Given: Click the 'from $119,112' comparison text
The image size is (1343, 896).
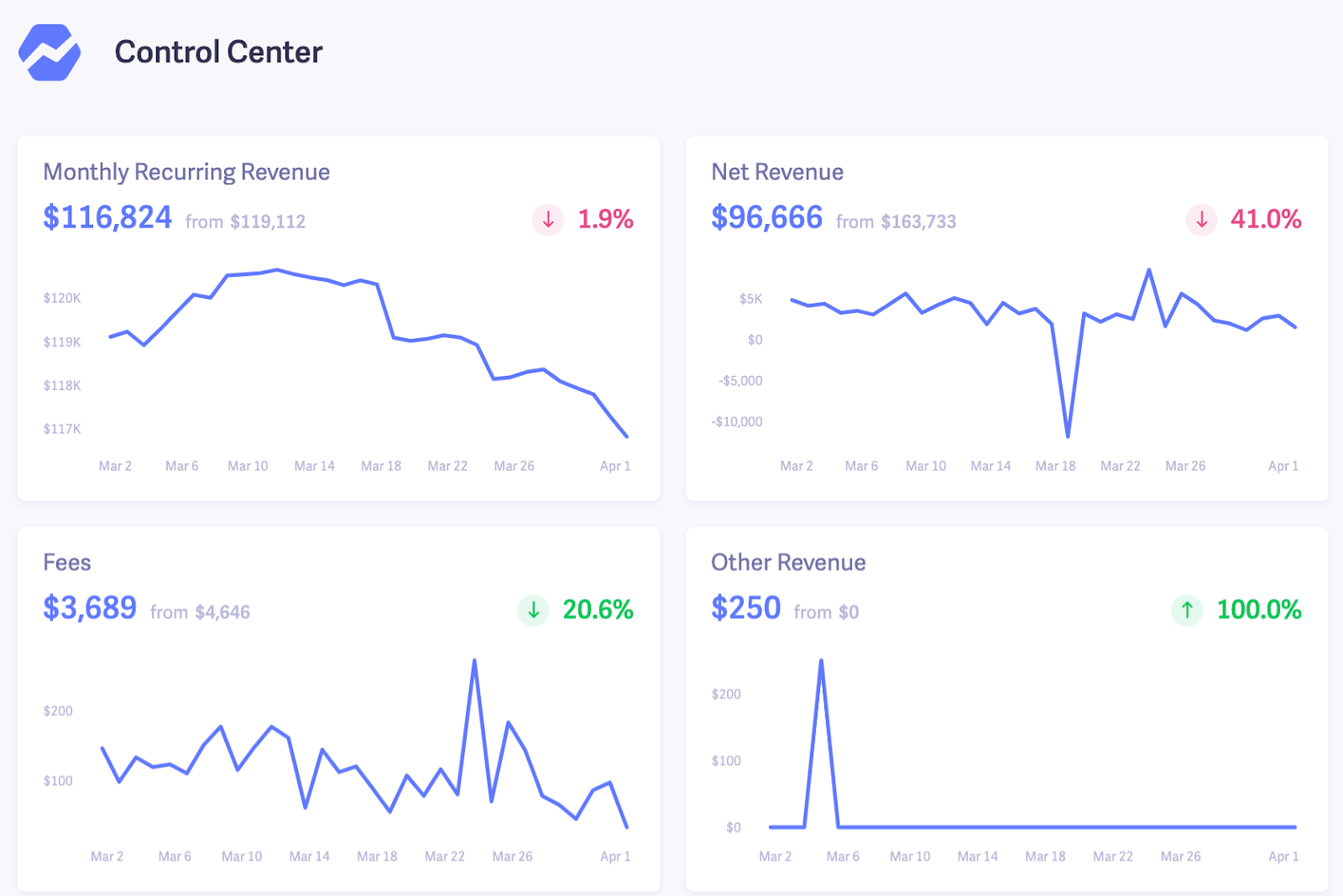Looking at the screenshot, I should [245, 221].
